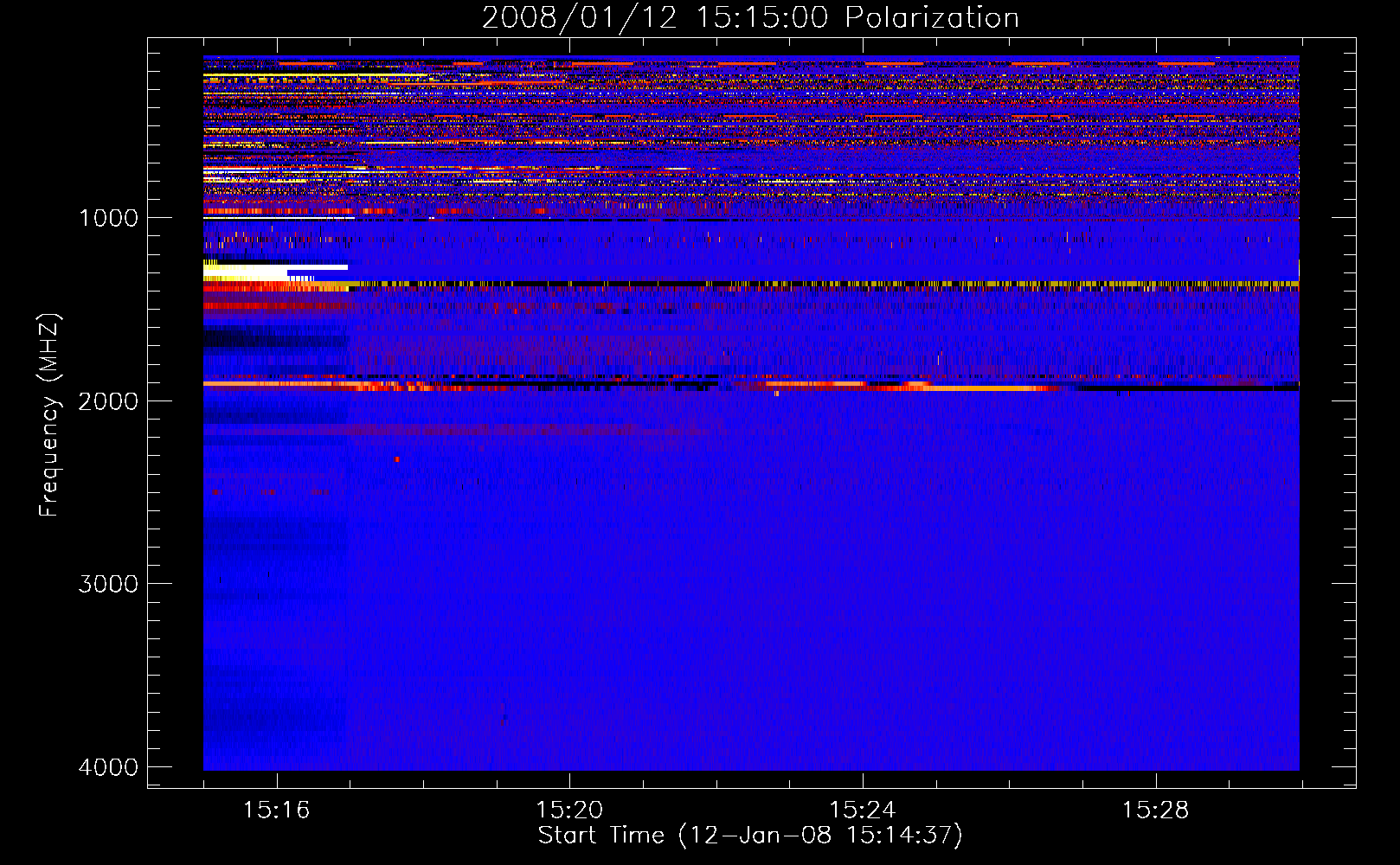1400x865 pixels.
Task: Click the 15:16 time tick label
Action: coord(276,811)
